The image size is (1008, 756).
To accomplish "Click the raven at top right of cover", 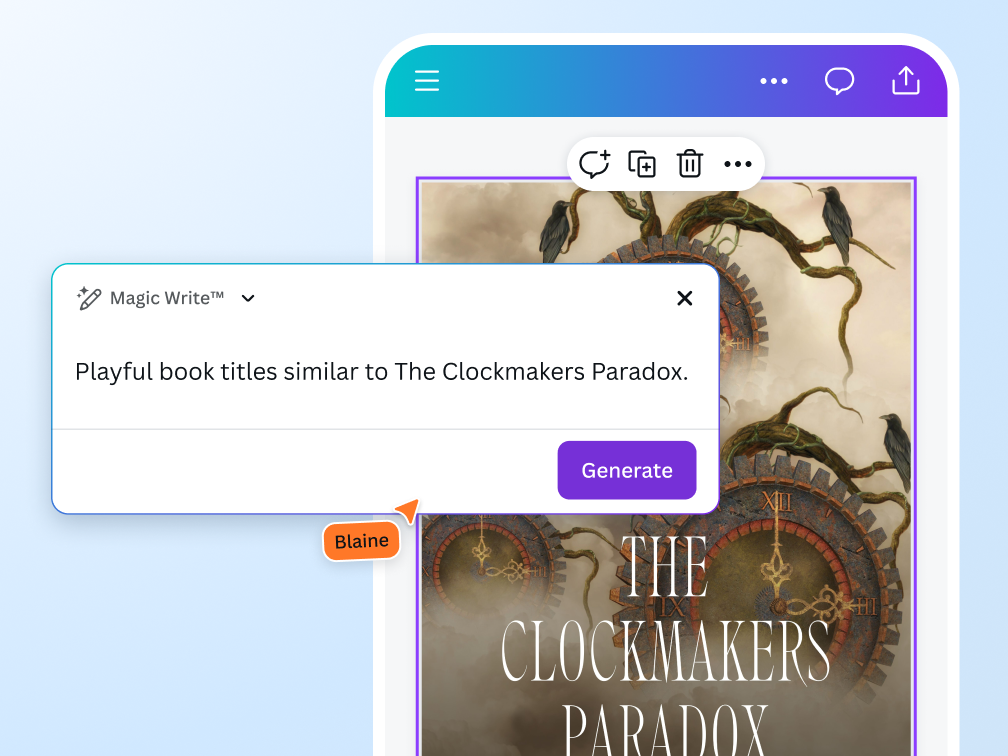I will 836,222.
